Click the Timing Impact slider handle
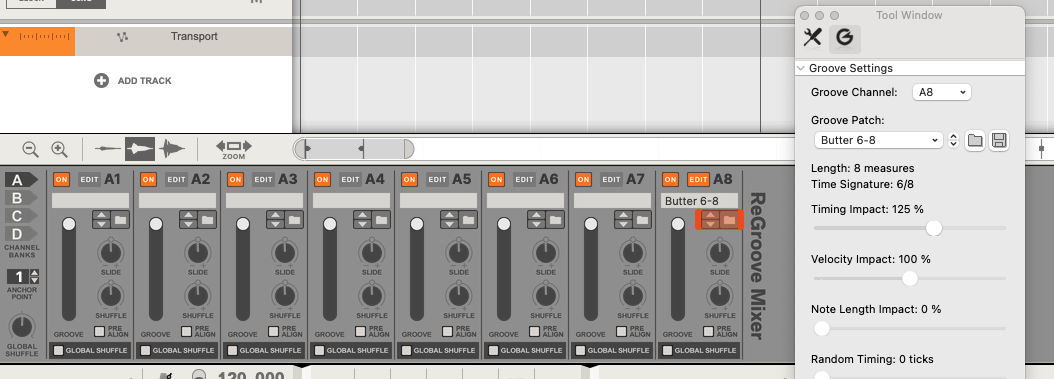Image resolution: width=1054 pixels, height=379 pixels. 934,228
